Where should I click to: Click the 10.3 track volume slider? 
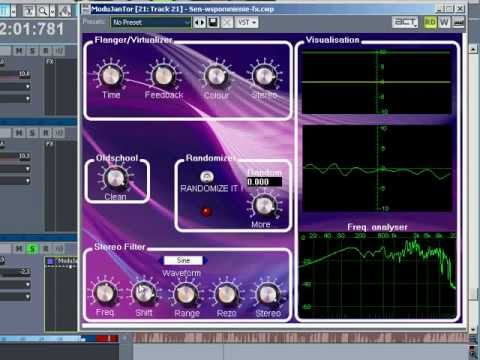[x=15, y=156]
